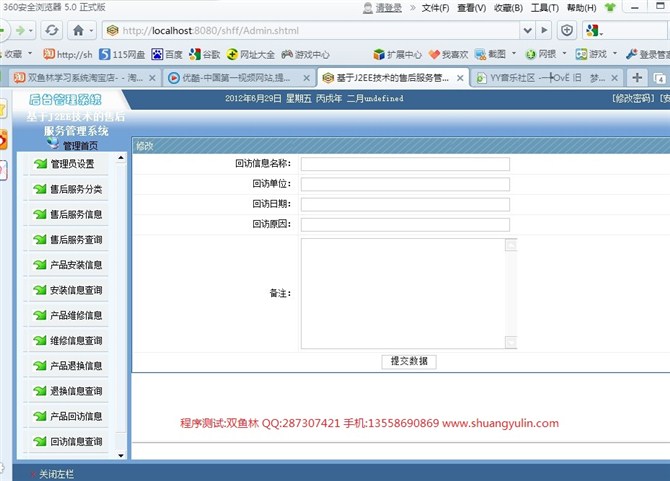
Task: Click 关闭左栏 to hide sidebar
Action: click(56, 474)
